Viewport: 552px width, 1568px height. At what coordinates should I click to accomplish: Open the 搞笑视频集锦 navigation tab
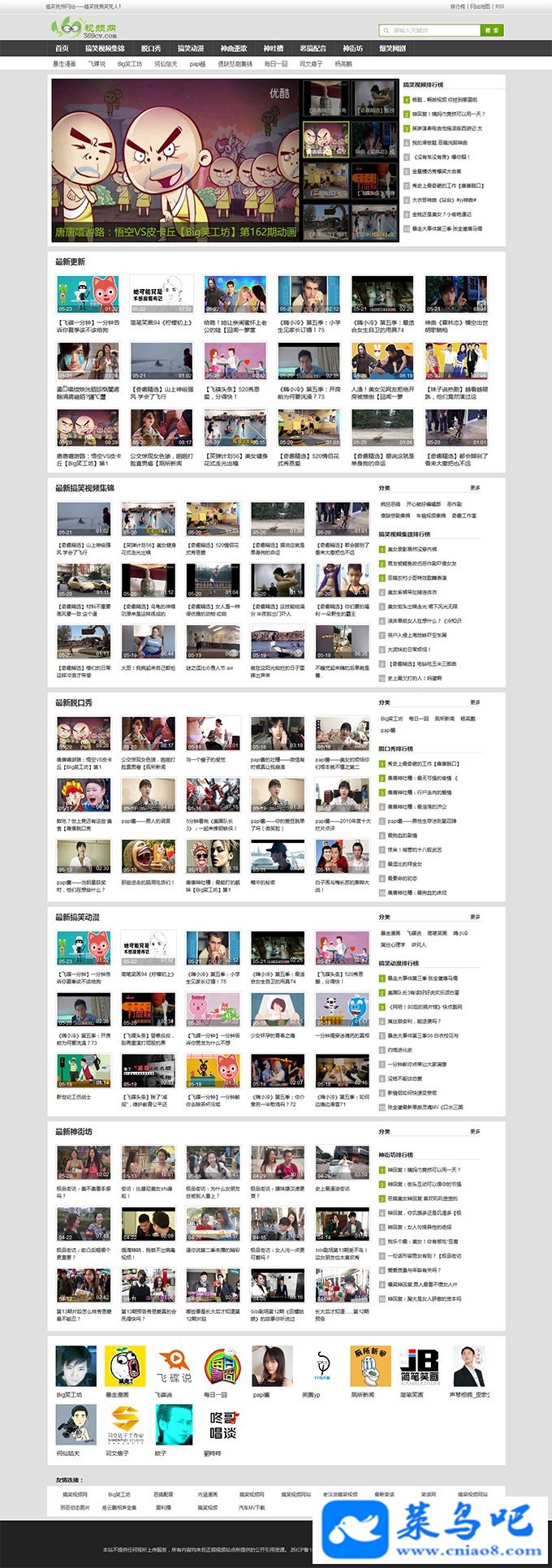pyautogui.click(x=105, y=49)
